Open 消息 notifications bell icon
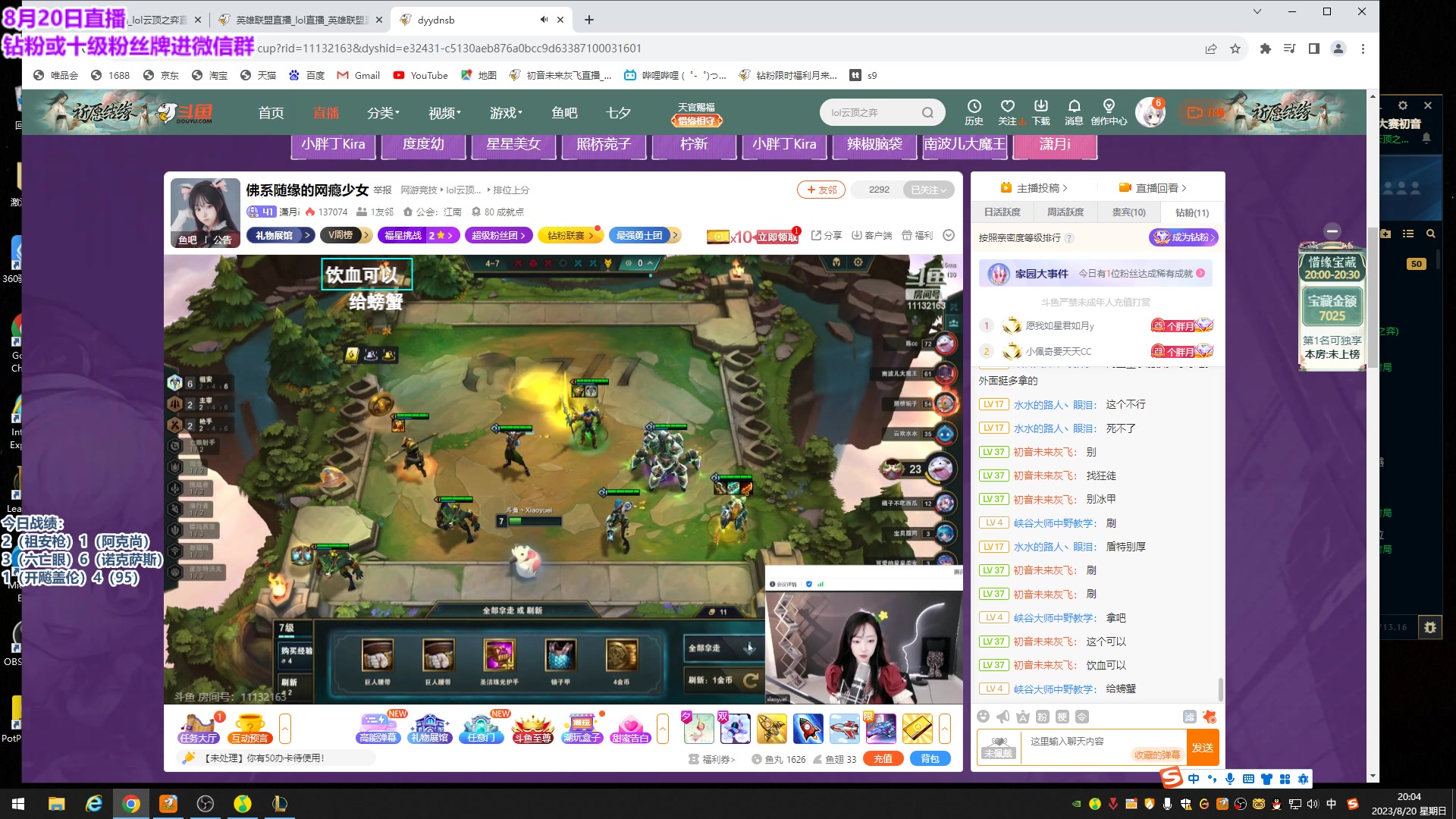The width and height of the screenshot is (1456, 819). tap(1074, 107)
